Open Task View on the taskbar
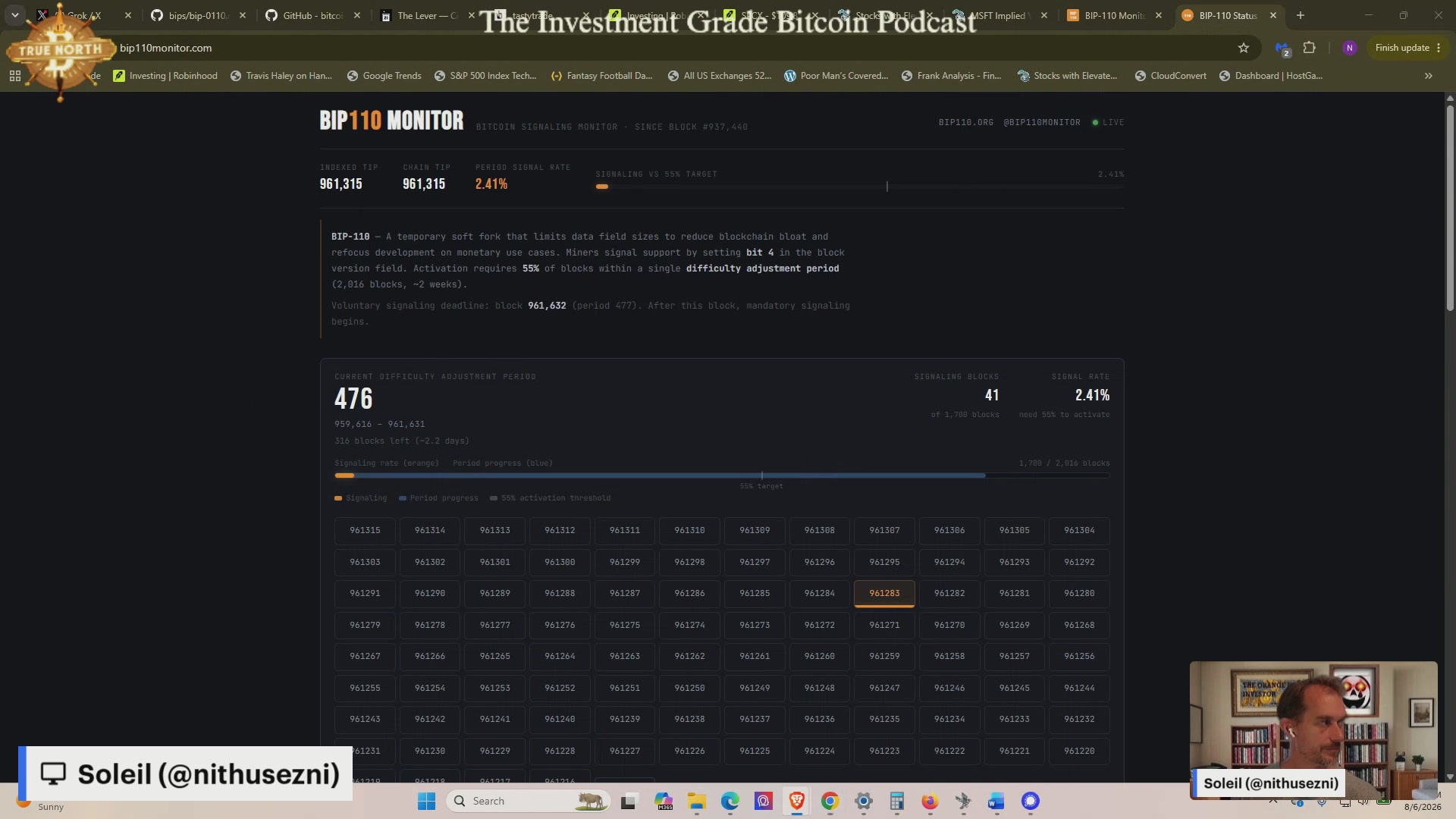 click(x=629, y=801)
